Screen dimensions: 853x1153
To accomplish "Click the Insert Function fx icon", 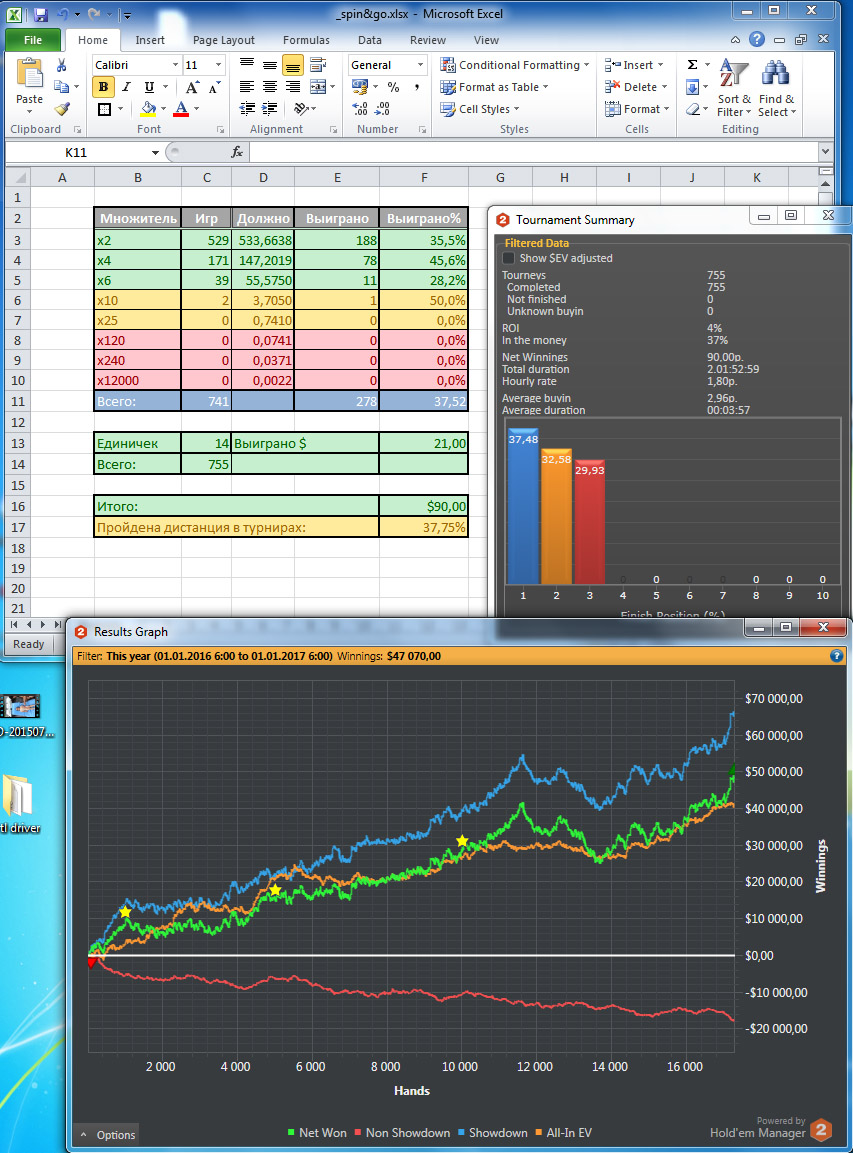I will point(237,152).
